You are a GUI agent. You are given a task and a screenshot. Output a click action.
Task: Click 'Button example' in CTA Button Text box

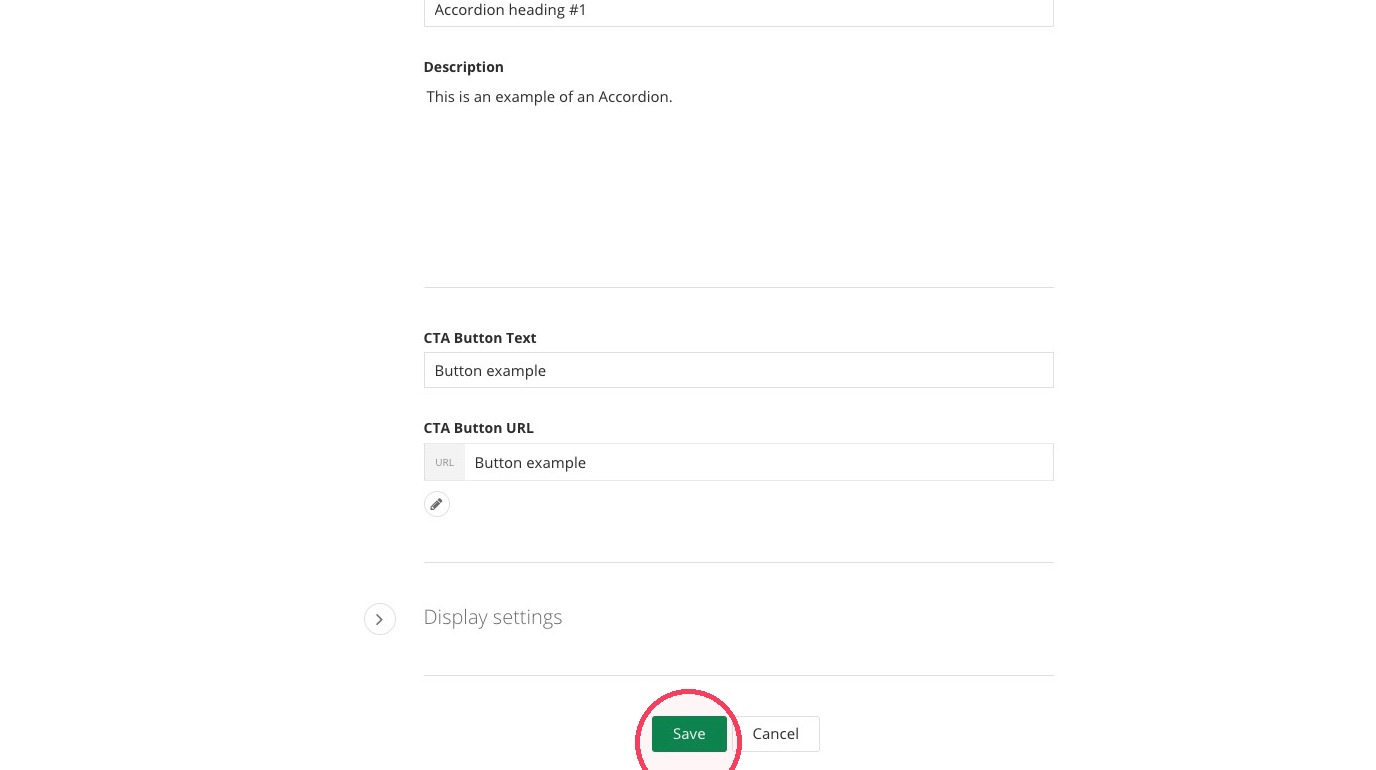(x=490, y=371)
